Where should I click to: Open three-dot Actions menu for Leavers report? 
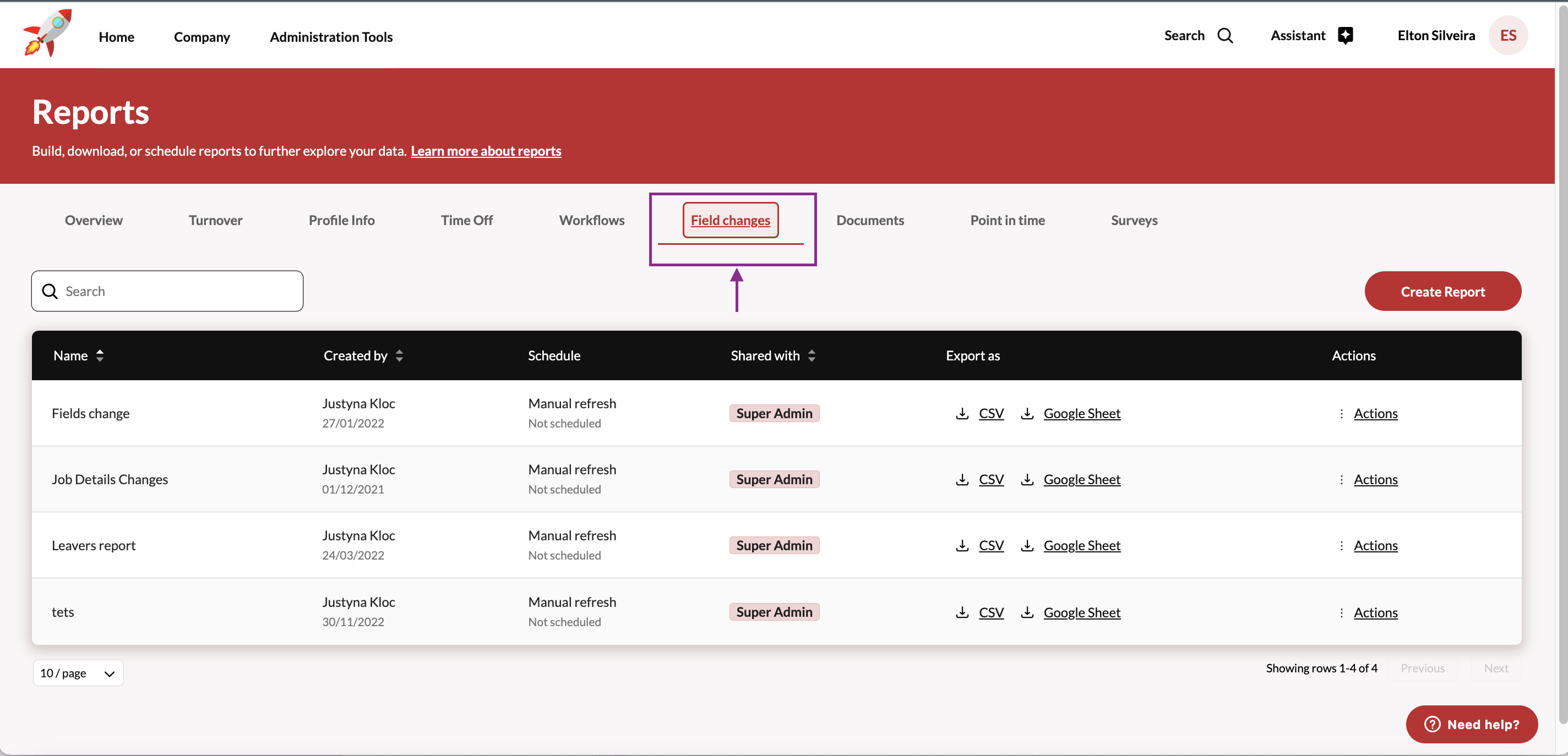(x=1341, y=546)
